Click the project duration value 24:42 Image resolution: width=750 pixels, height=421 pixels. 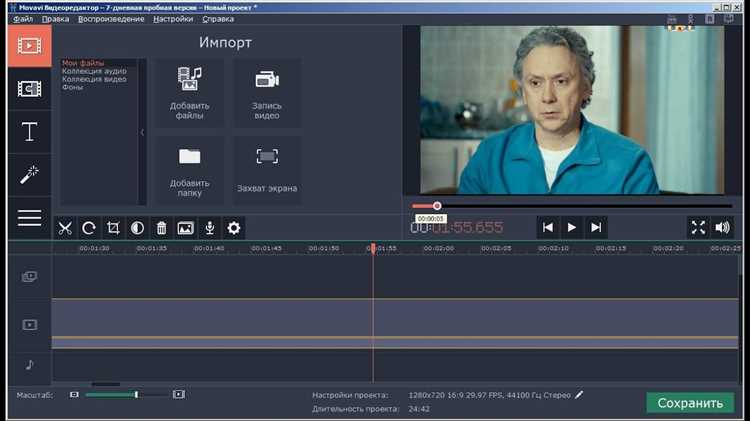click(419, 409)
